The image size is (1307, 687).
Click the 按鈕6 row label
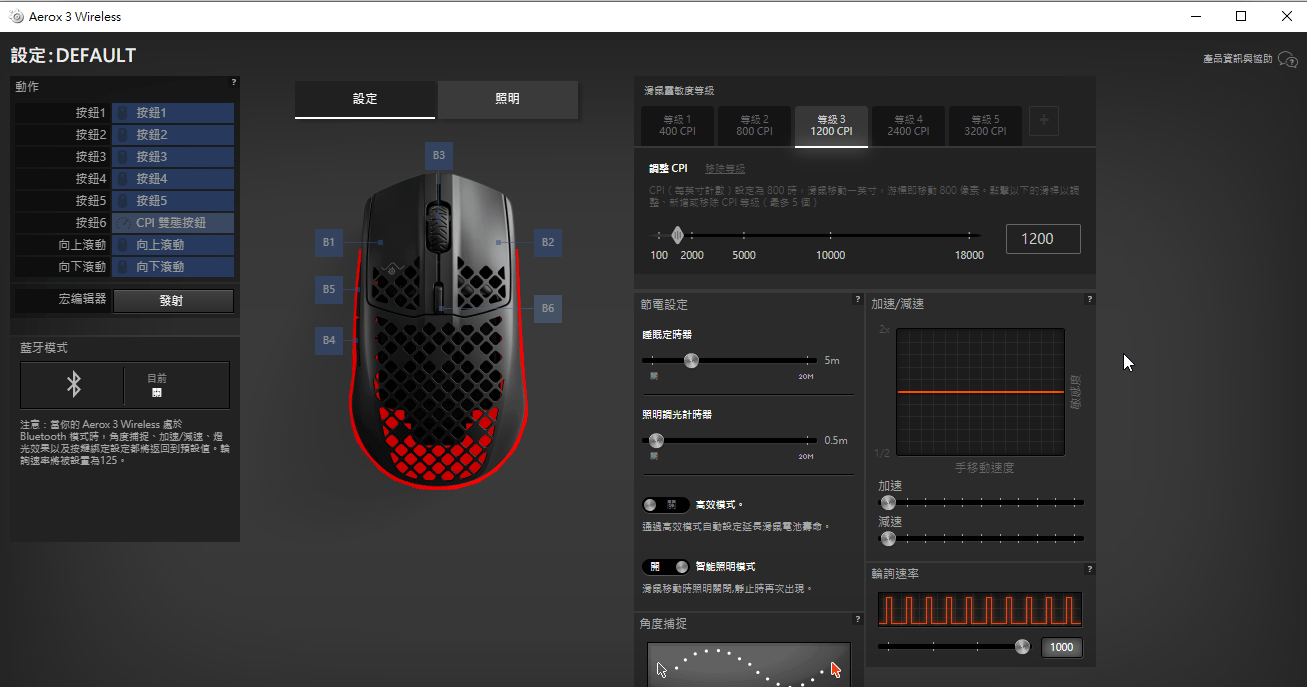pos(91,223)
